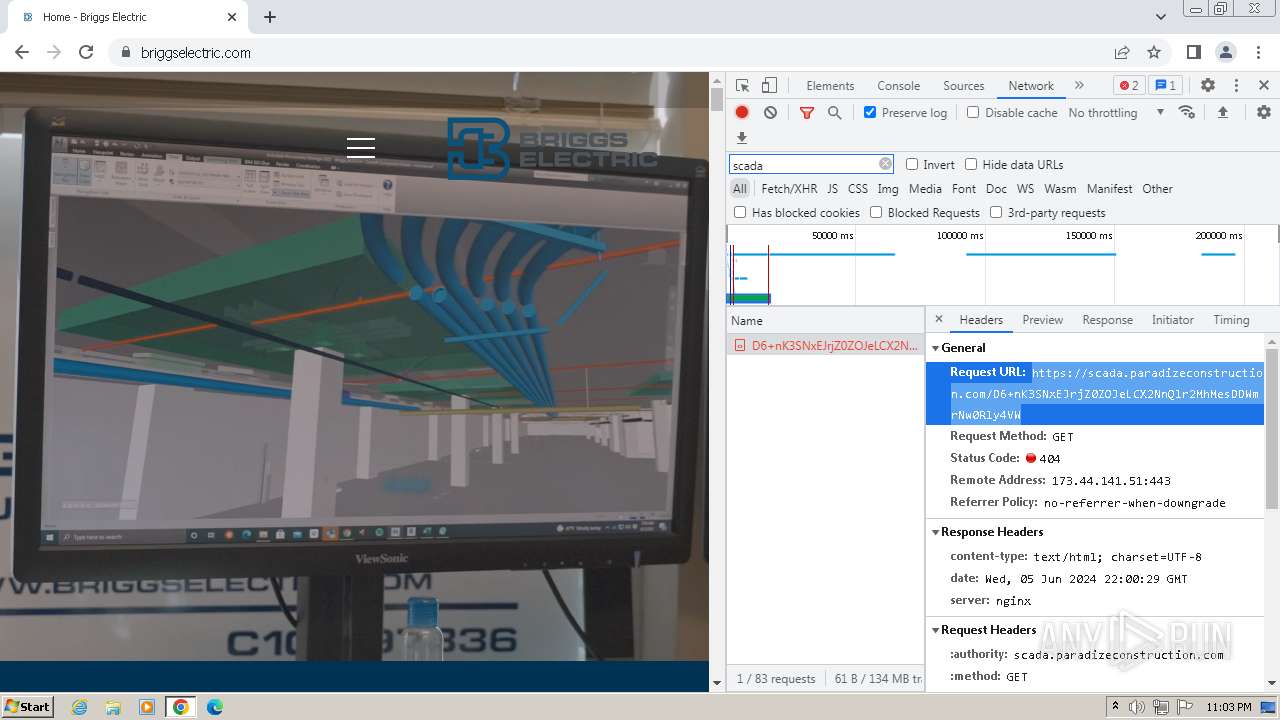Open the Chrome profile avatar
This screenshot has height=720, width=1280.
coord(1226,52)
